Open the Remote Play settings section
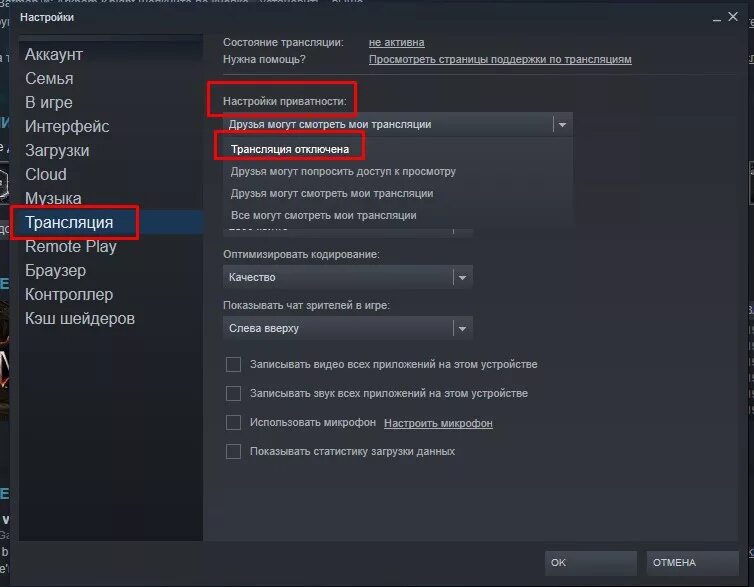The image size is (754, 587). [71, 246]
